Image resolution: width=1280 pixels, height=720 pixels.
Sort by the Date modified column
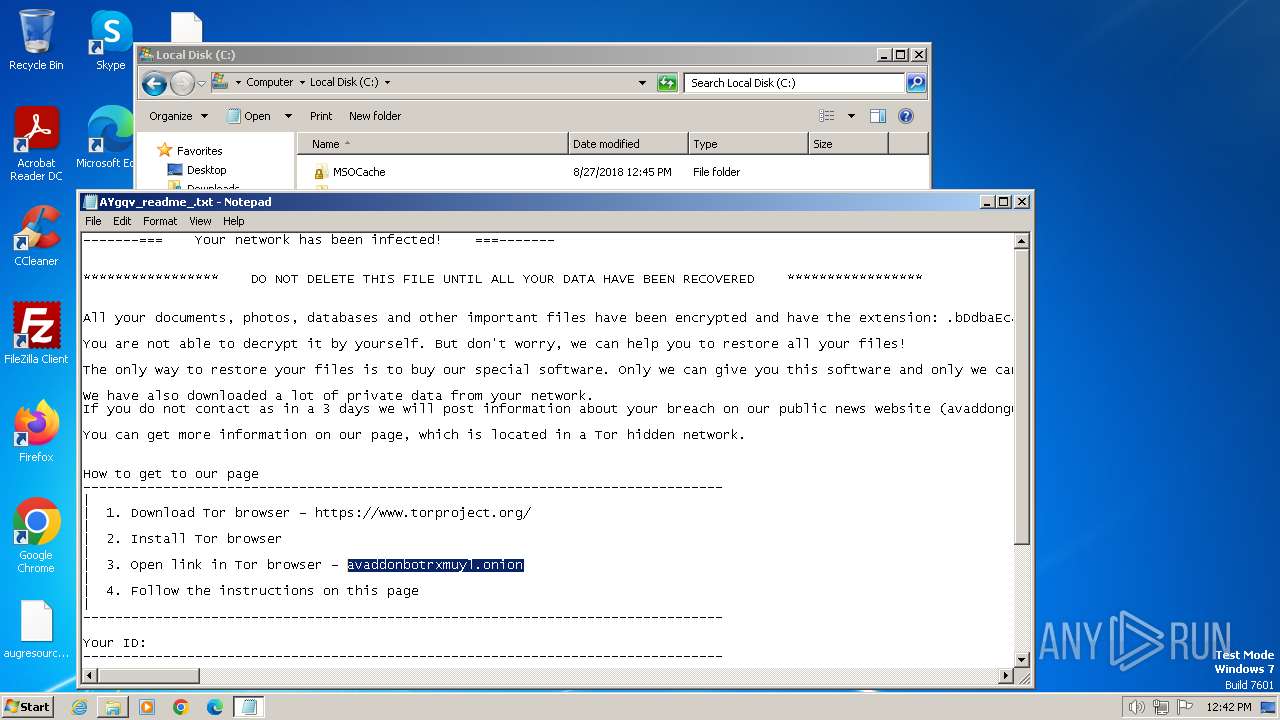pos(628,144)
